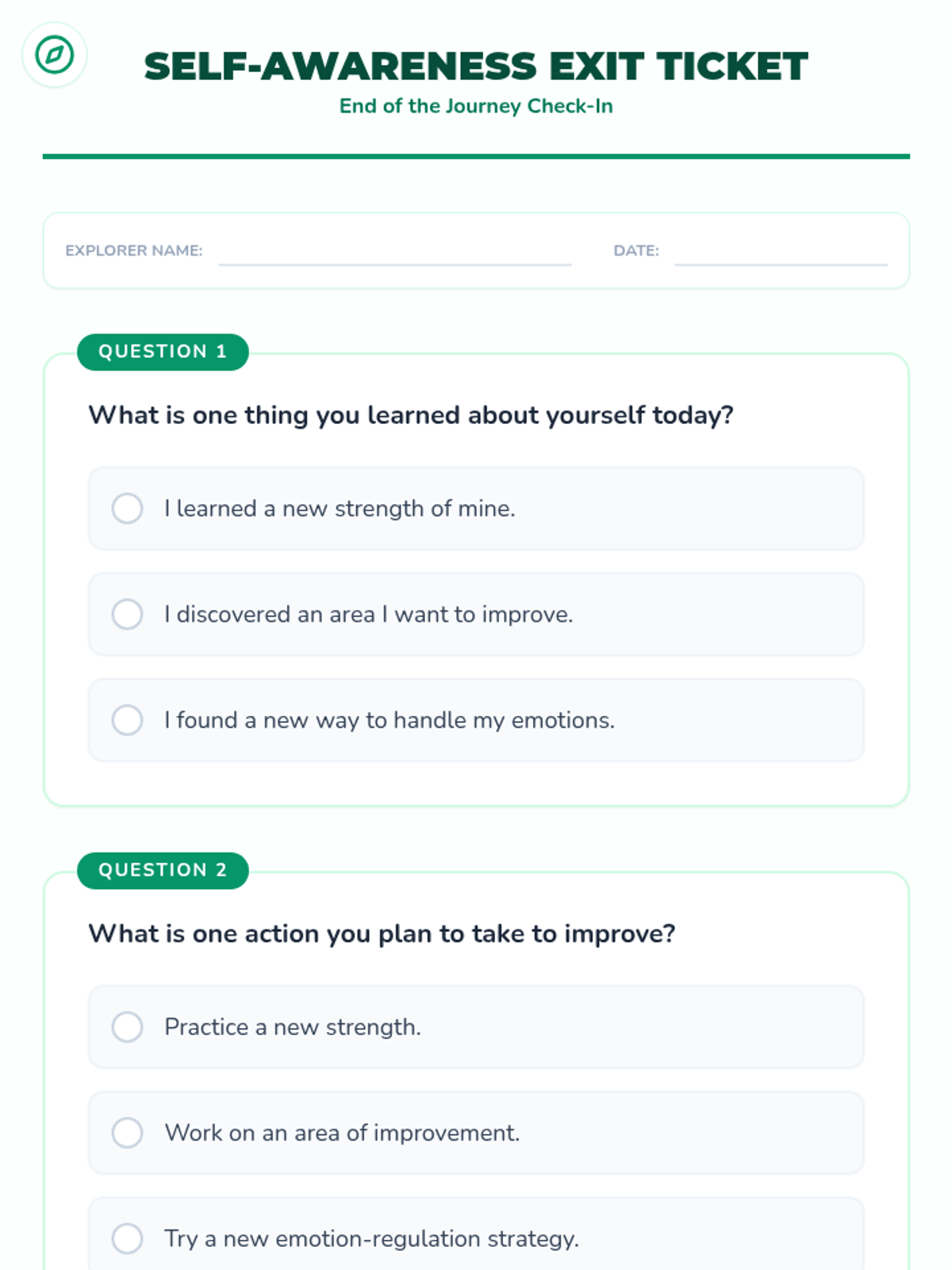Click the text 'Work on an area of improvement.'
Screen dimensions: 952x1270
tap(342, 1133)
